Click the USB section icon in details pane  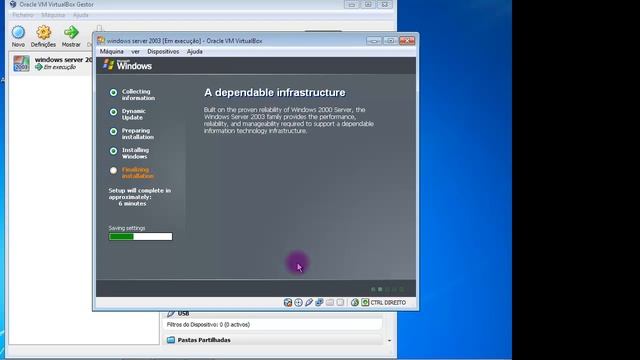point(171,313)
